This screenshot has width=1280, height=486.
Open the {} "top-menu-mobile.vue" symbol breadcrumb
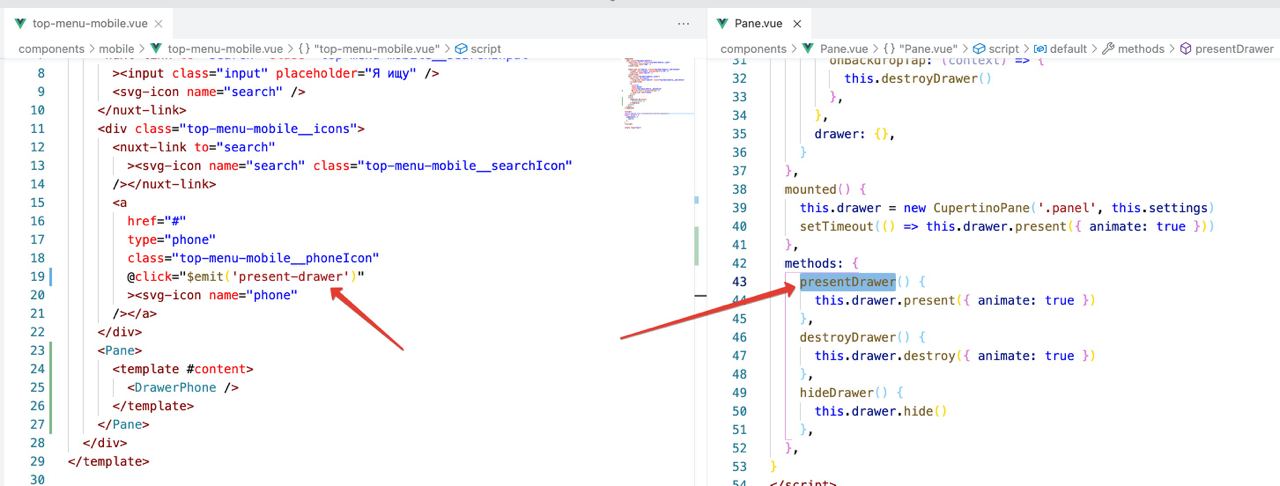point(369,48)
